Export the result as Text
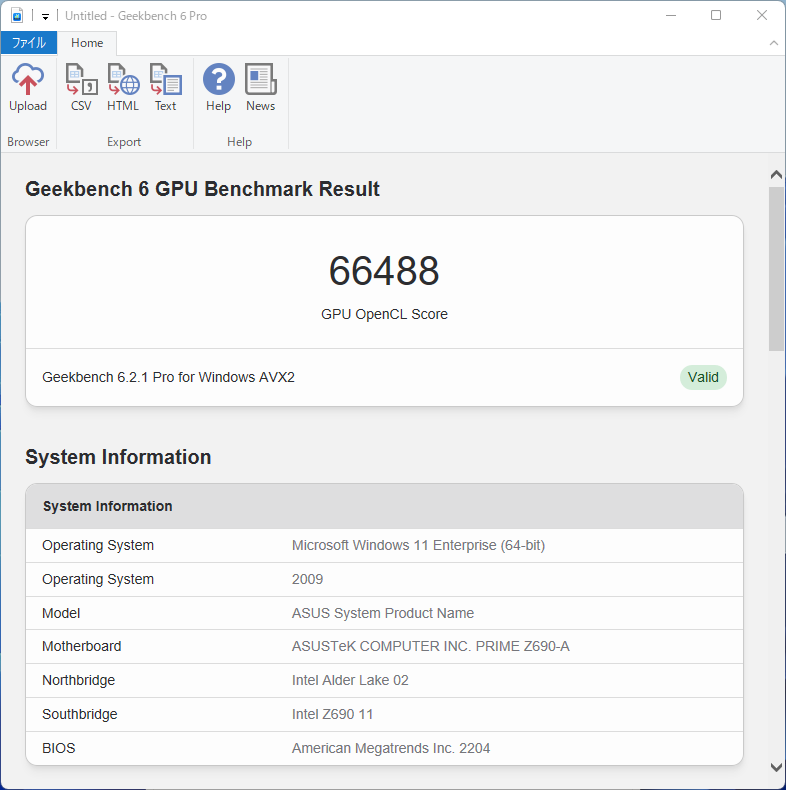The image size is (786, 790). pyautogui.click(x=165, y=88)
